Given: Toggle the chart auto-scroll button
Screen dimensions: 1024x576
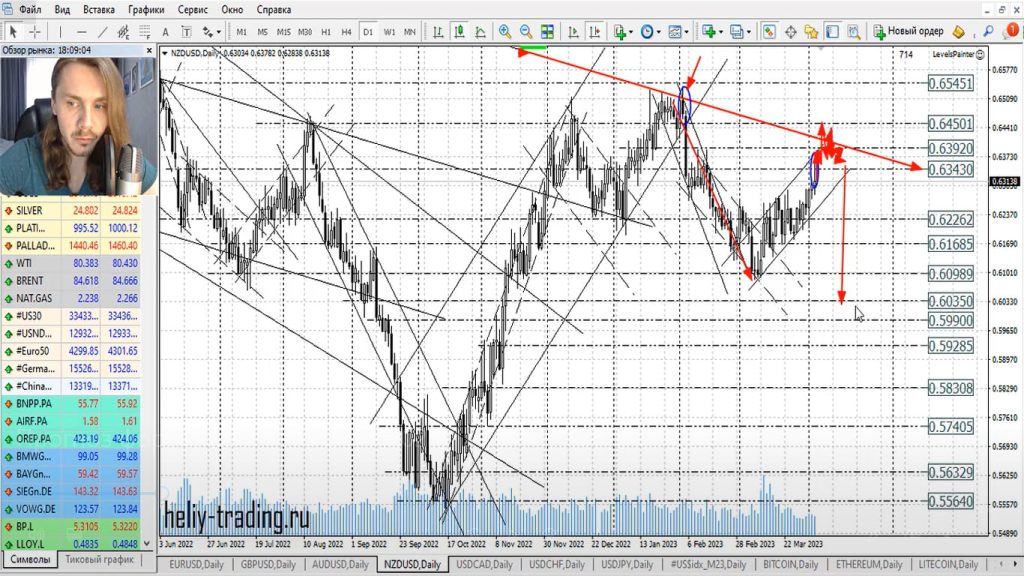Looking at the screenshot, I should coord(575,31).
